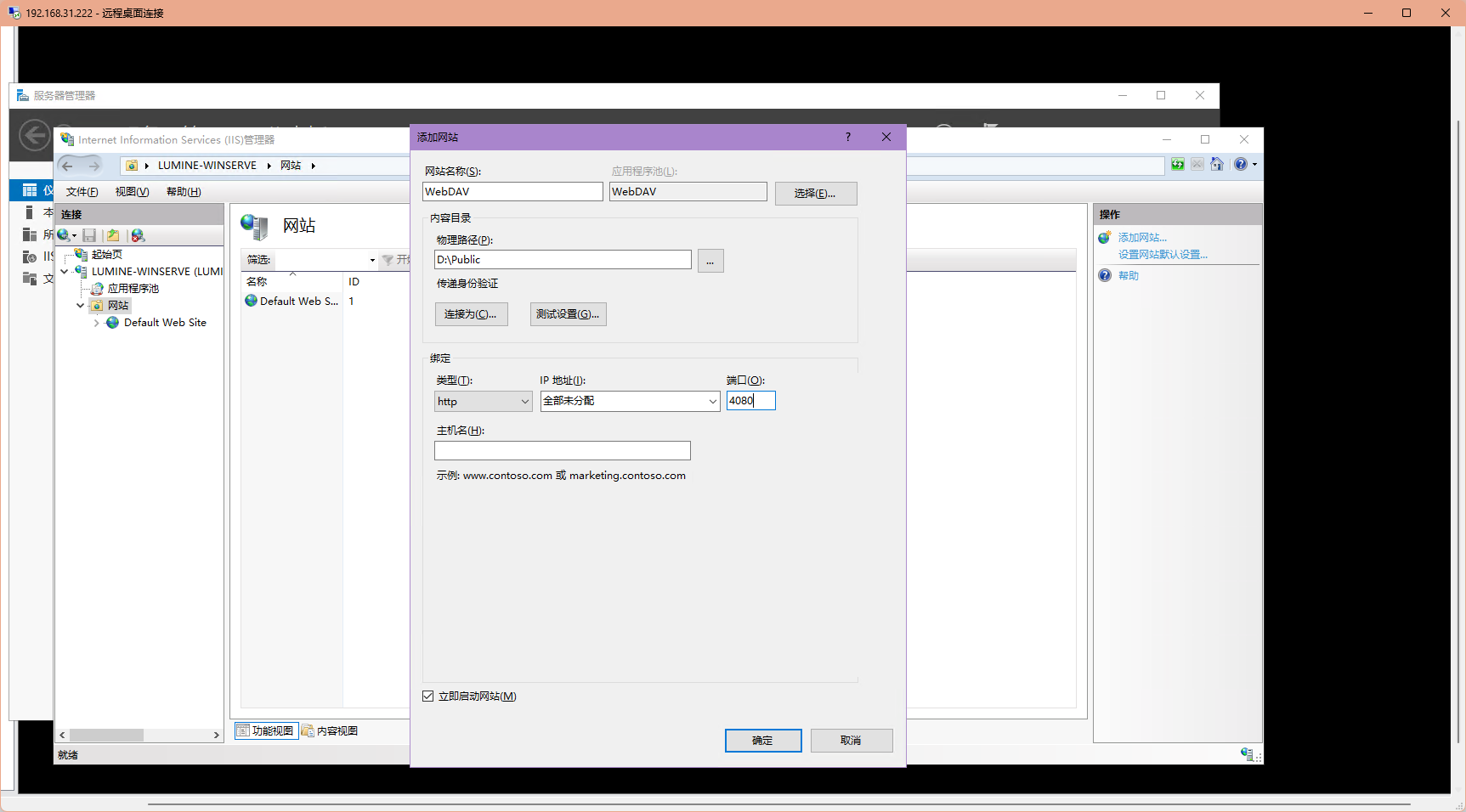Click the 帮助 question mark icon in the 操作 panel
Screen dimensions: 1466x812
(1105, 274)
